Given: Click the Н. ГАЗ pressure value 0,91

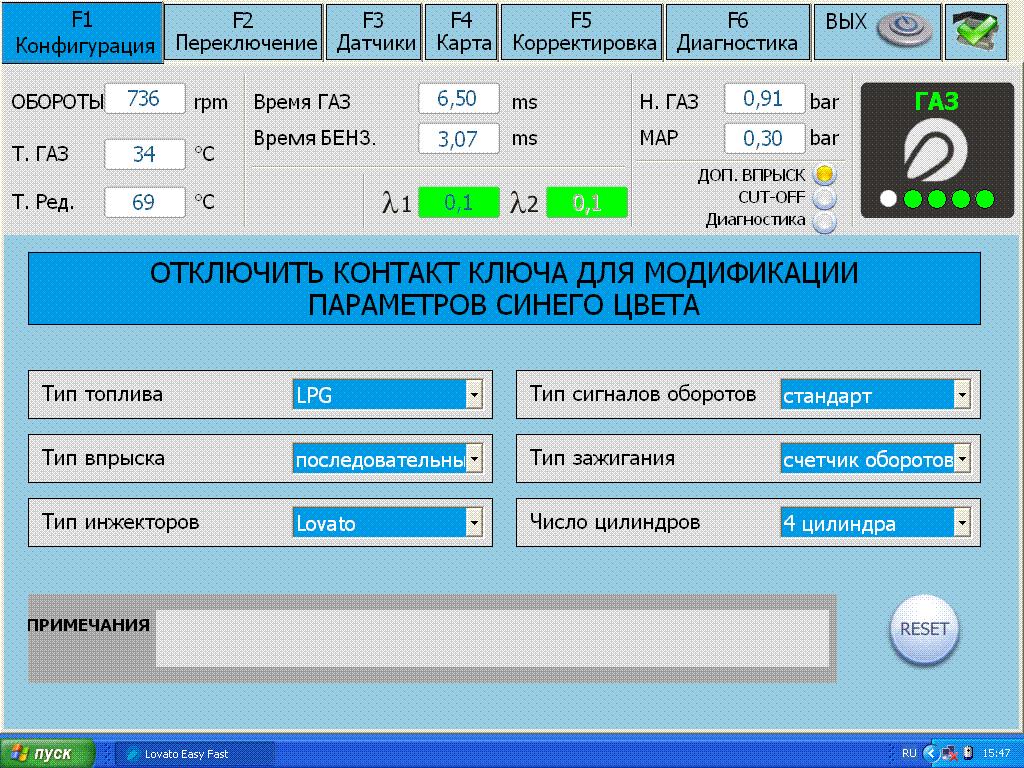Looking at the screenshot, I should click(764, 99).
